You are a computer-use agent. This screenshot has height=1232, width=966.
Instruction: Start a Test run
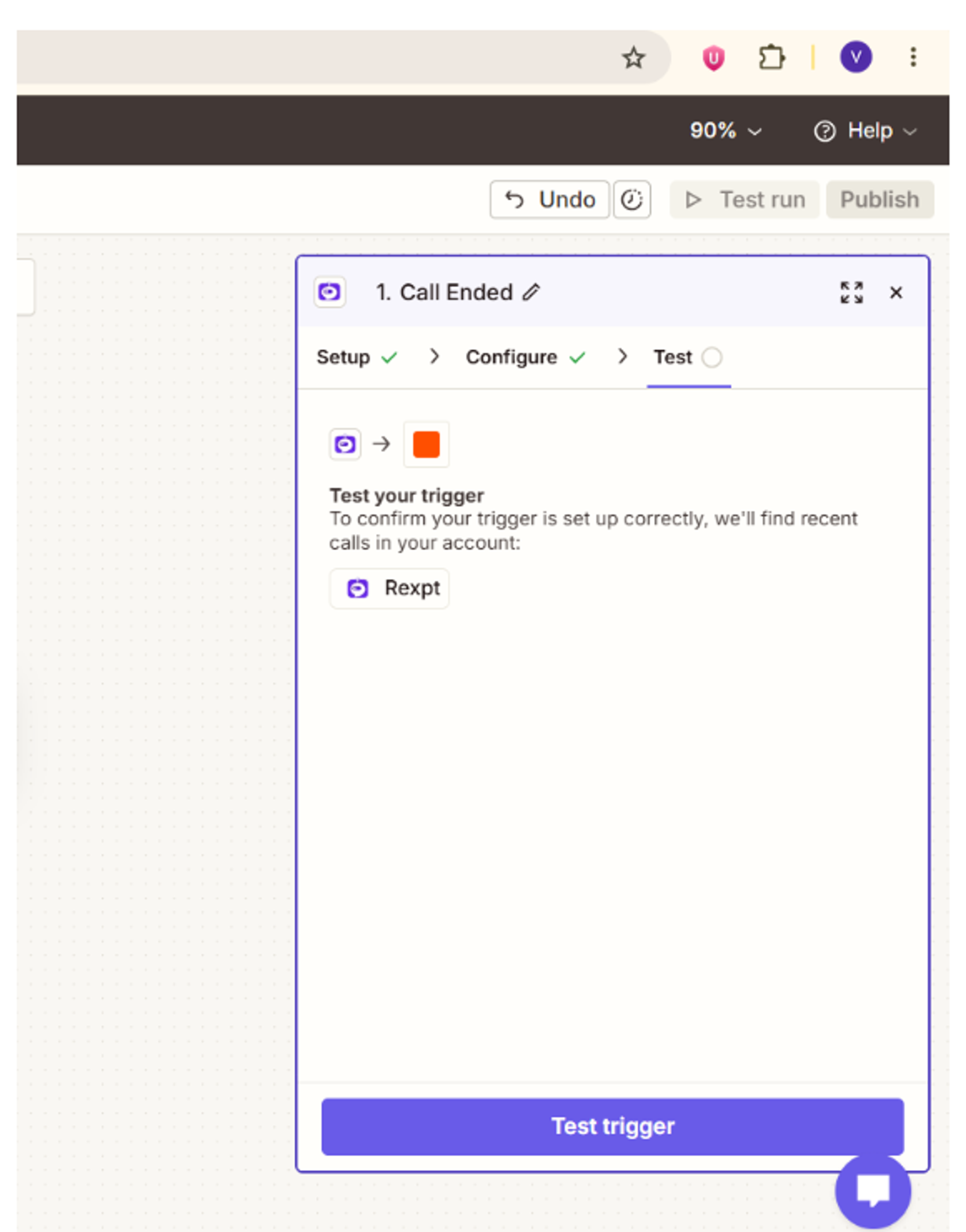(744, 200)
